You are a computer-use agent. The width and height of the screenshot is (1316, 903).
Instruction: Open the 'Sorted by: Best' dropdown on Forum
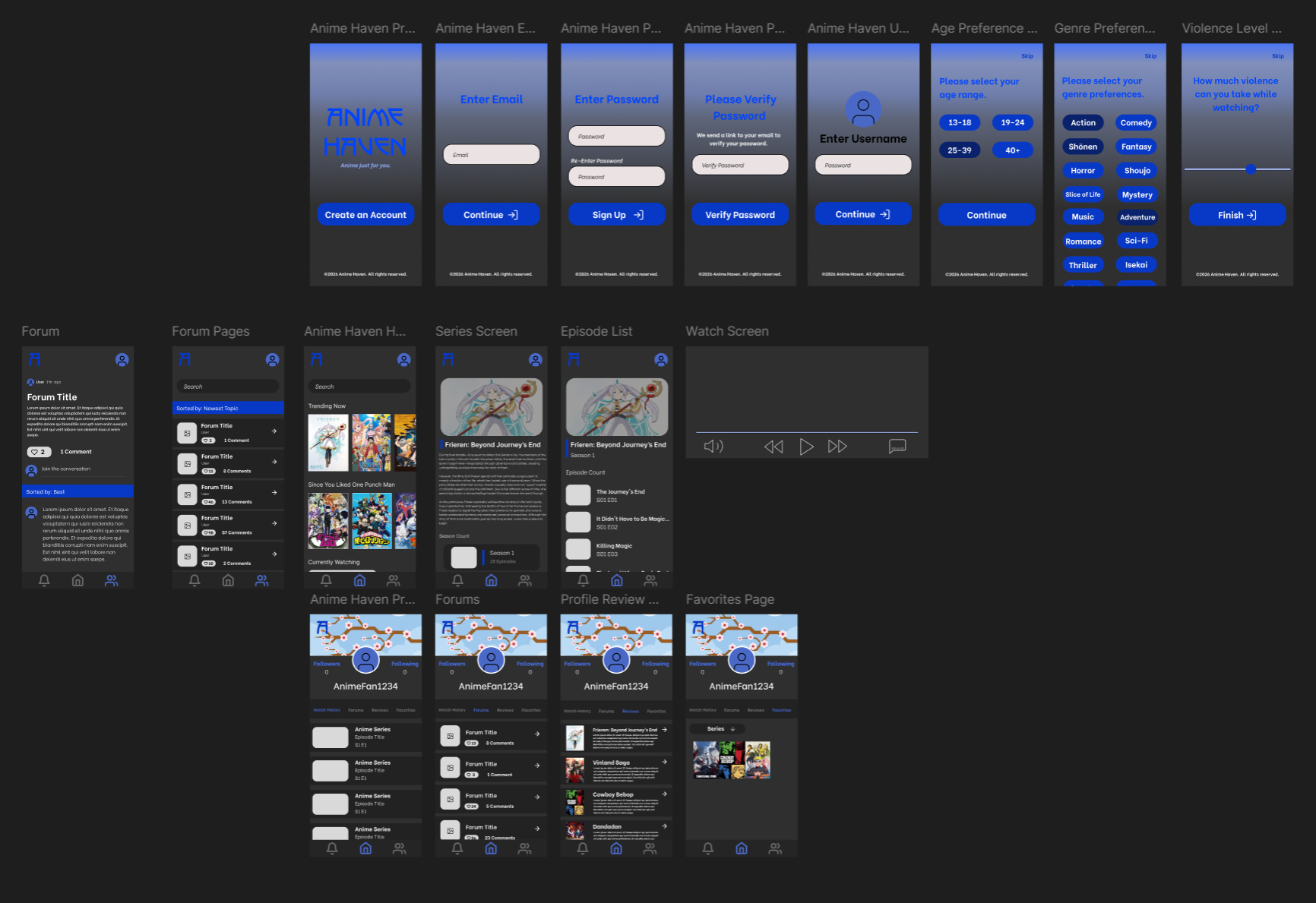[77, 491]
